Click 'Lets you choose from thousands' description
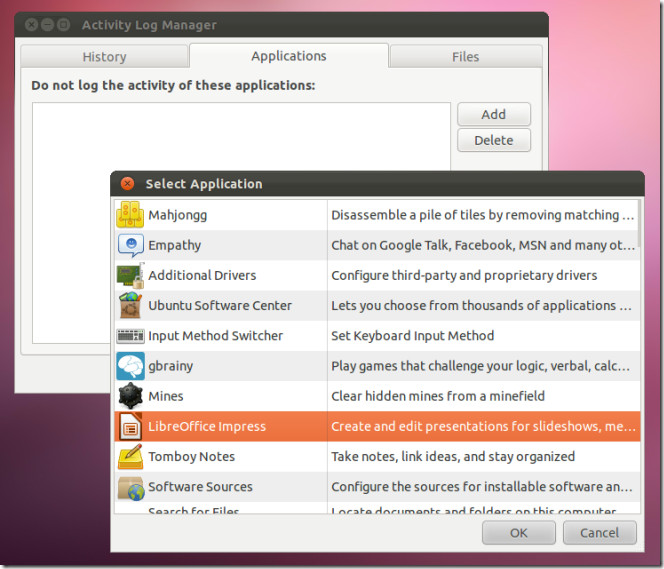This screenshot has height=569, width=664. click(481, 305)
